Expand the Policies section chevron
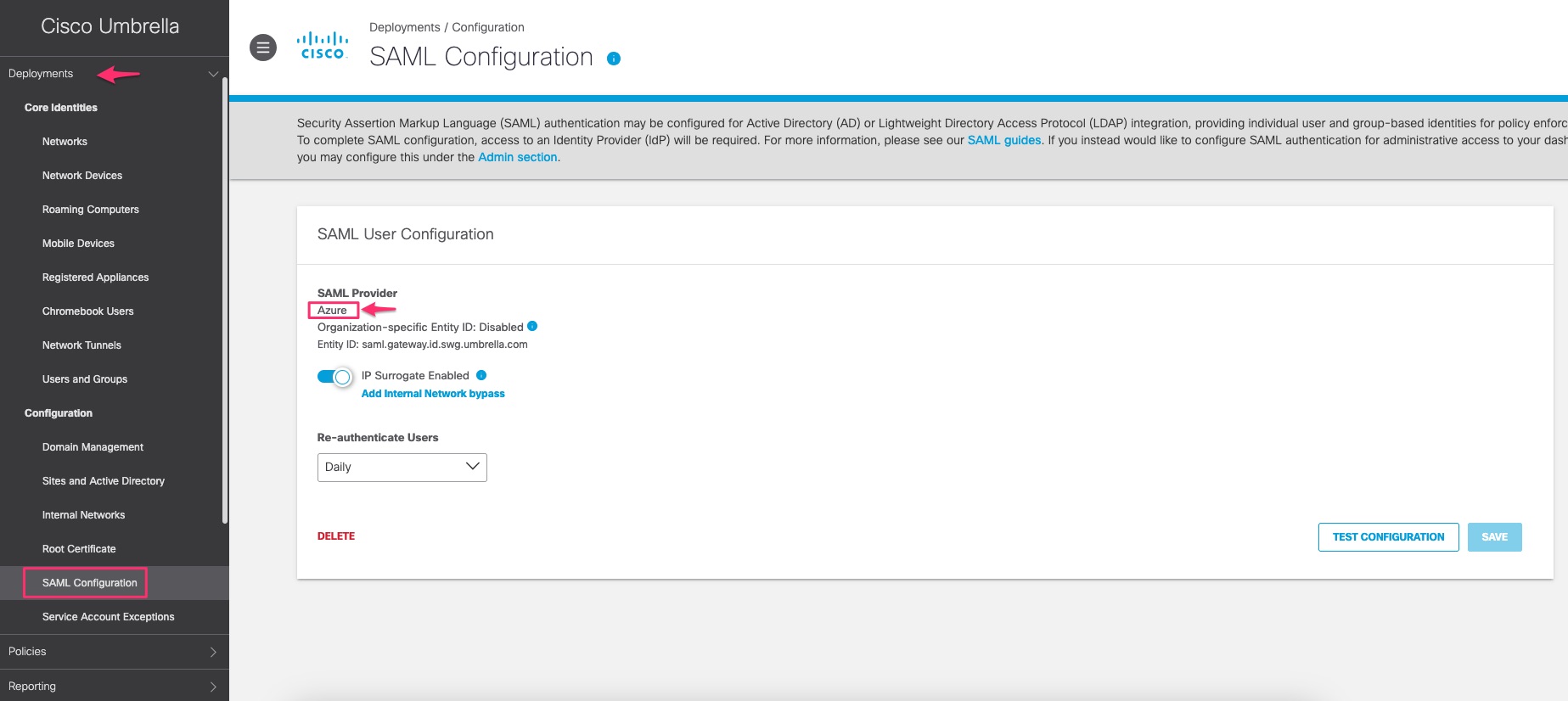 click(213, 652)
